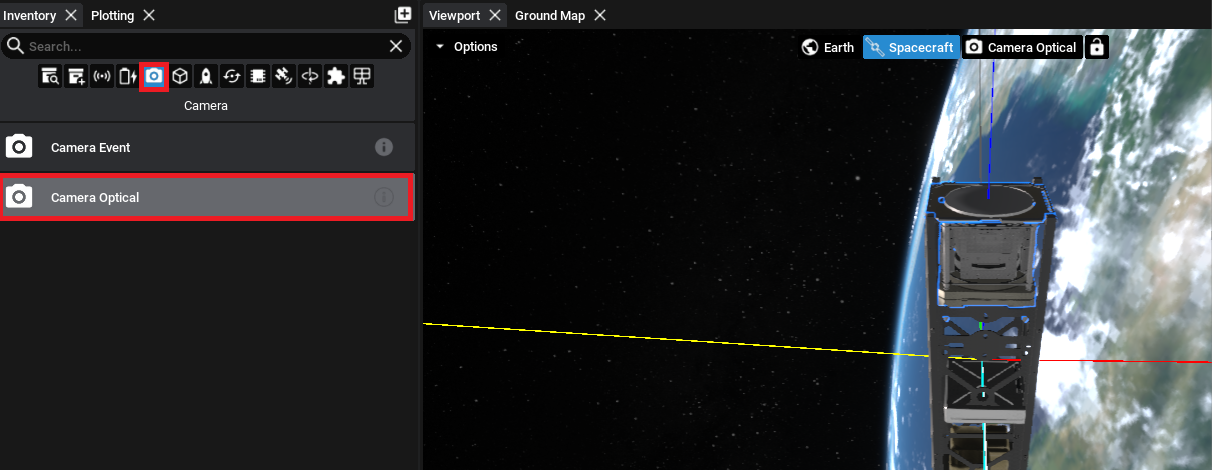
Task: Click the antenna signal category icon
Action: (102, 76)
